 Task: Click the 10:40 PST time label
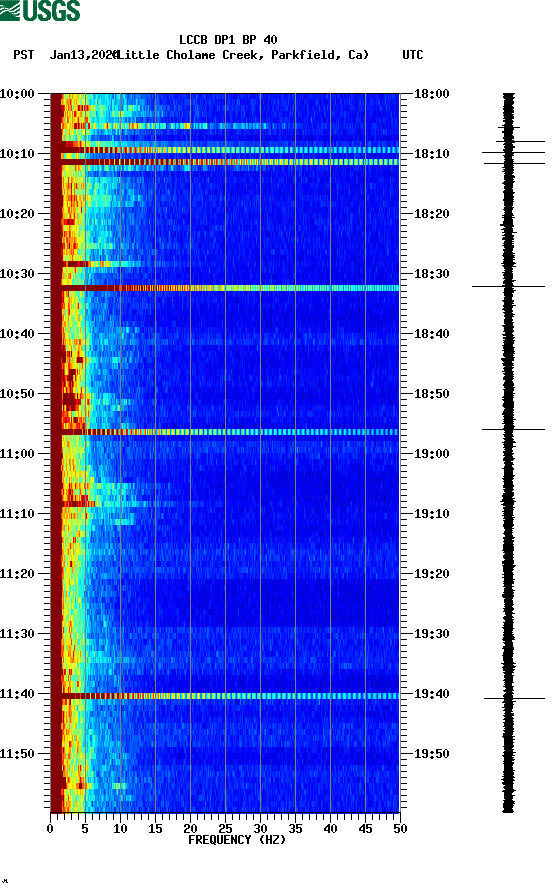coord(18,334)
